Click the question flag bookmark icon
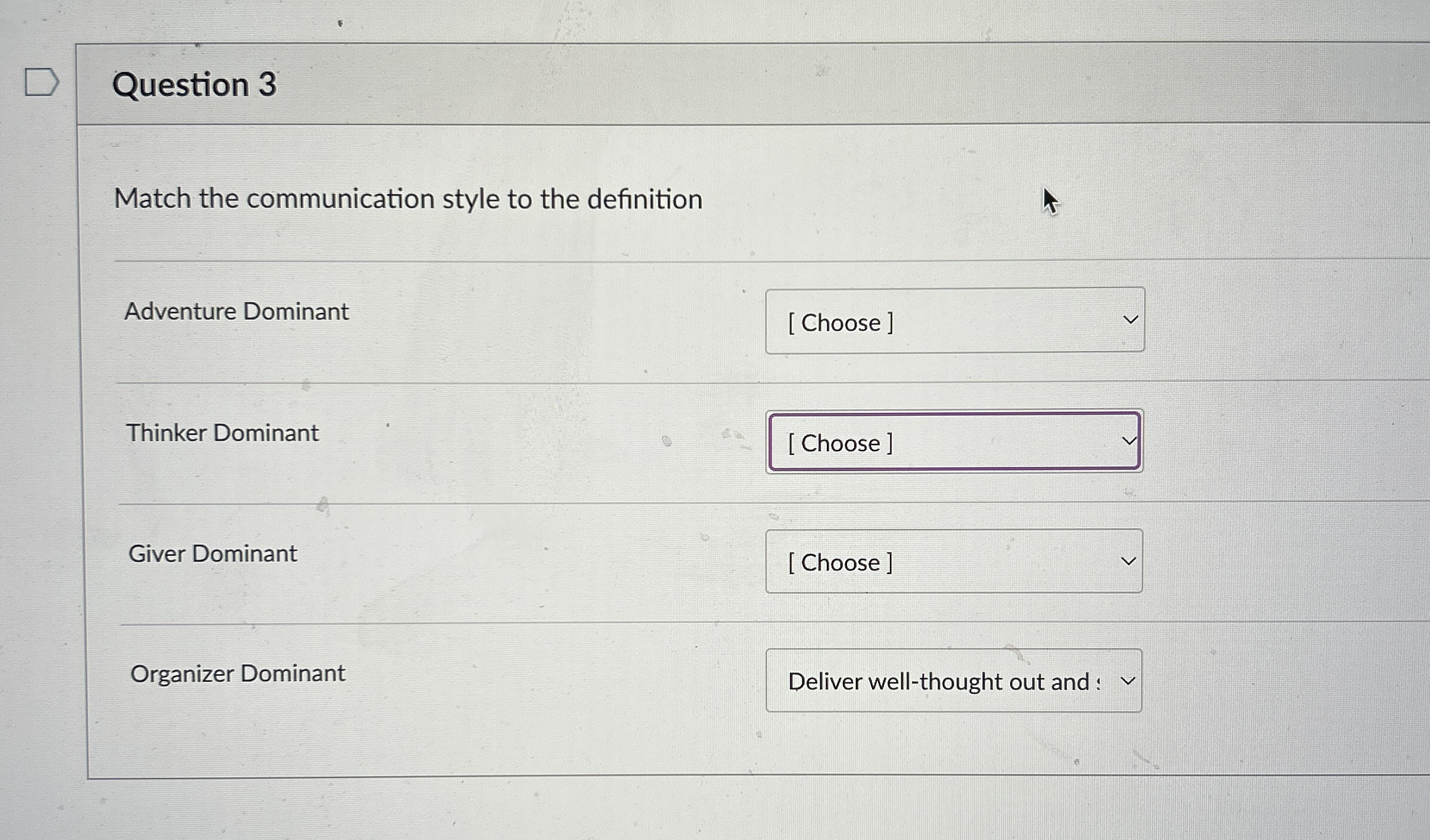1430x840 pixels. point(42,83)
